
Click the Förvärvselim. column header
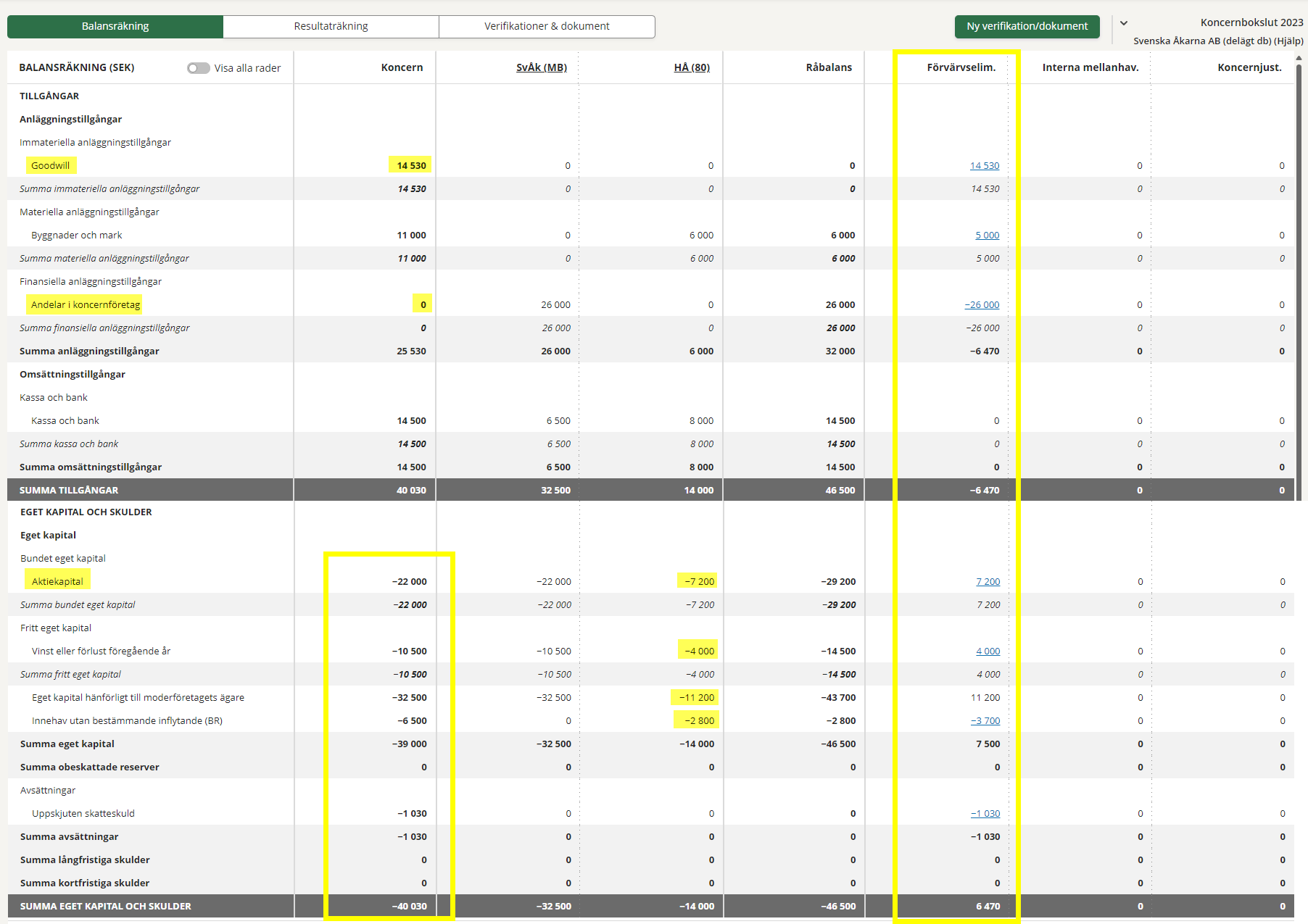pos(961,67)
